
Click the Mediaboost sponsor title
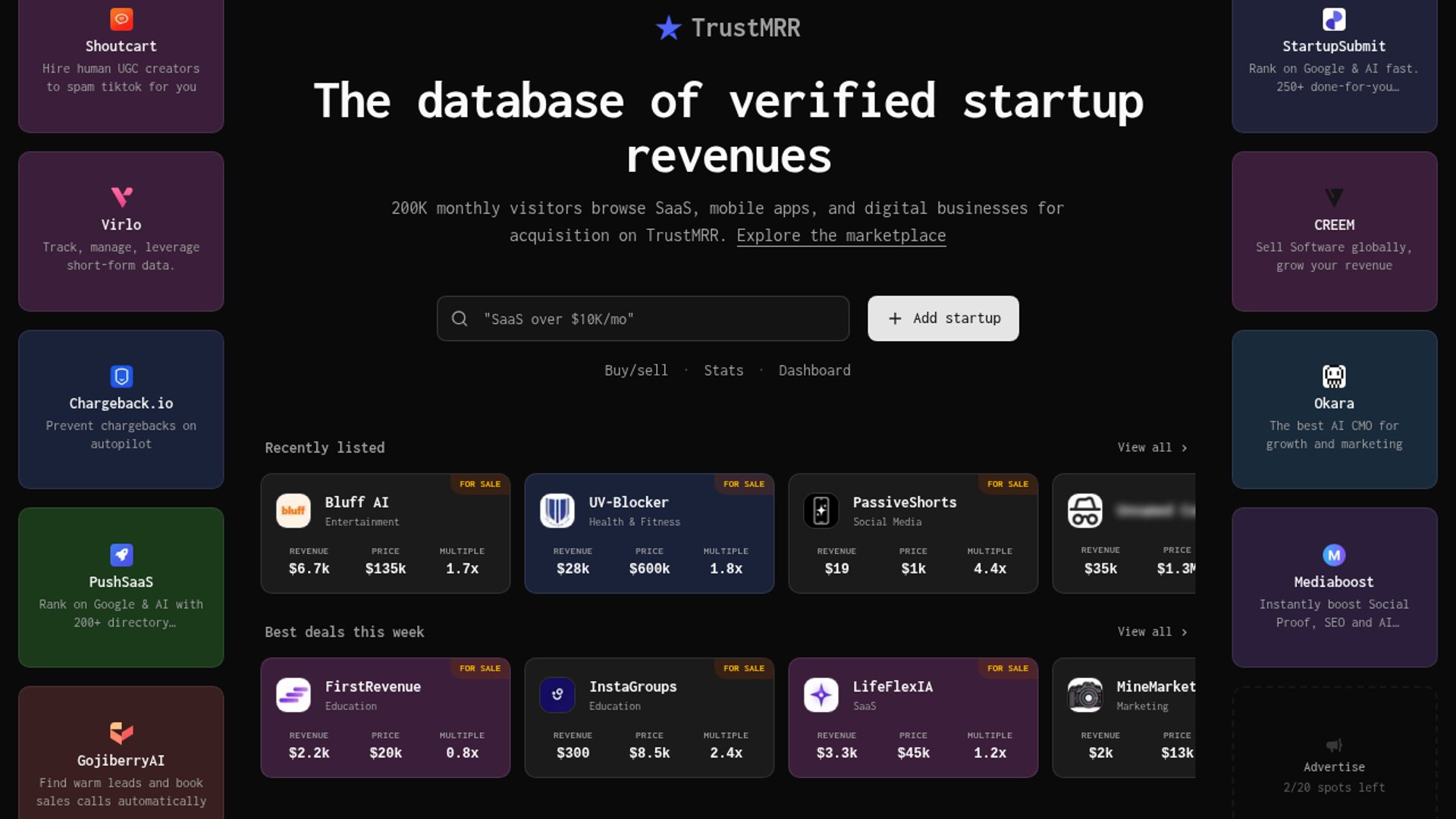[x=1334, y=582]
